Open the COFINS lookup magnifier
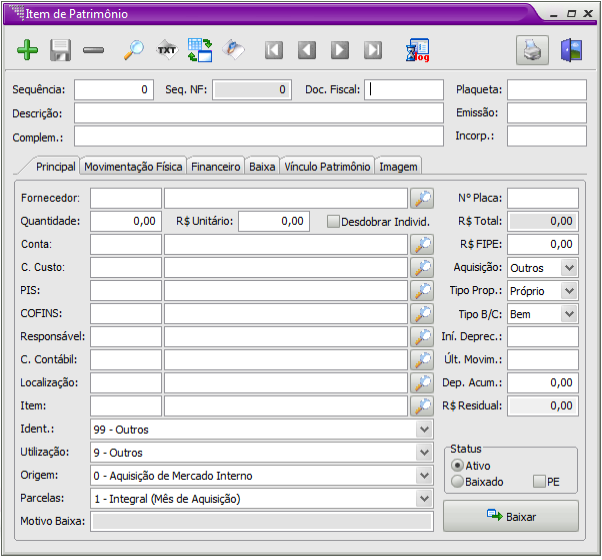The width and height of the screenshot is (602, 560). click(422, 314)
